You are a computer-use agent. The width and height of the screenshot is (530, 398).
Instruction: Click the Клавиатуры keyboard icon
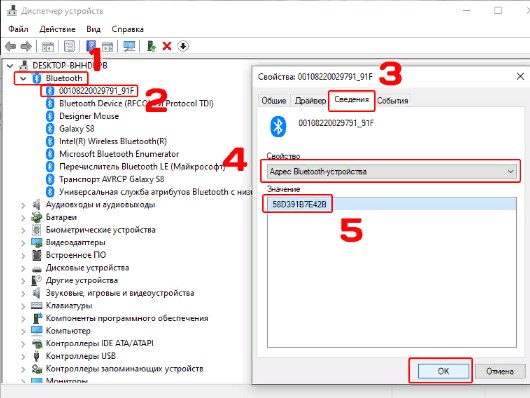coord(36,306)
